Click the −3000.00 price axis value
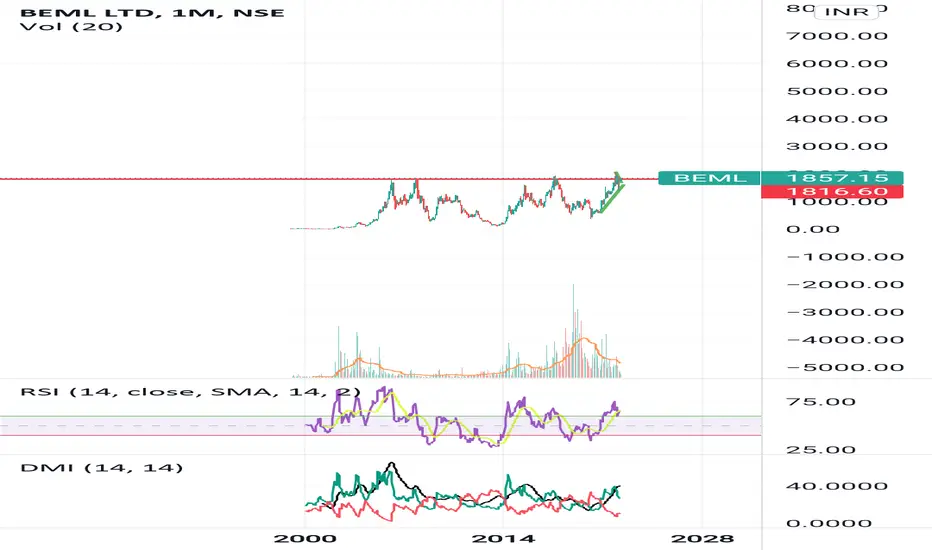 click(845, 312)
